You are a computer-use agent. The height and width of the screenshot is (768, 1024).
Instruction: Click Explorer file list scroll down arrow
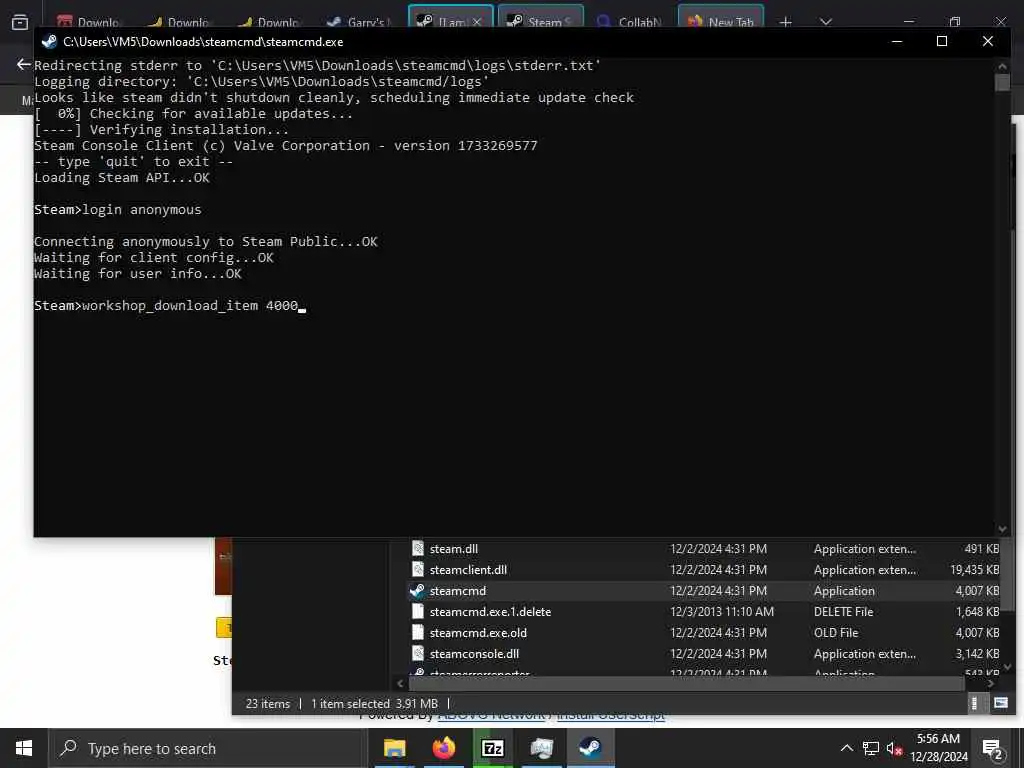[1008, 667]
